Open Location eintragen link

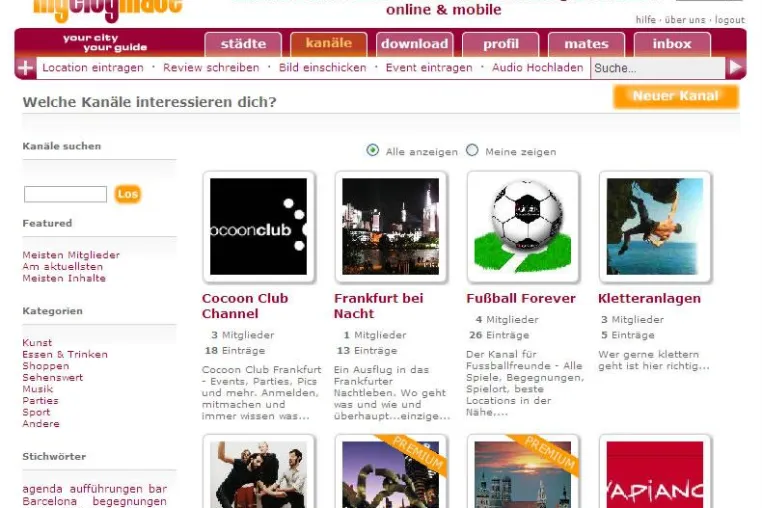click(93, 68)
